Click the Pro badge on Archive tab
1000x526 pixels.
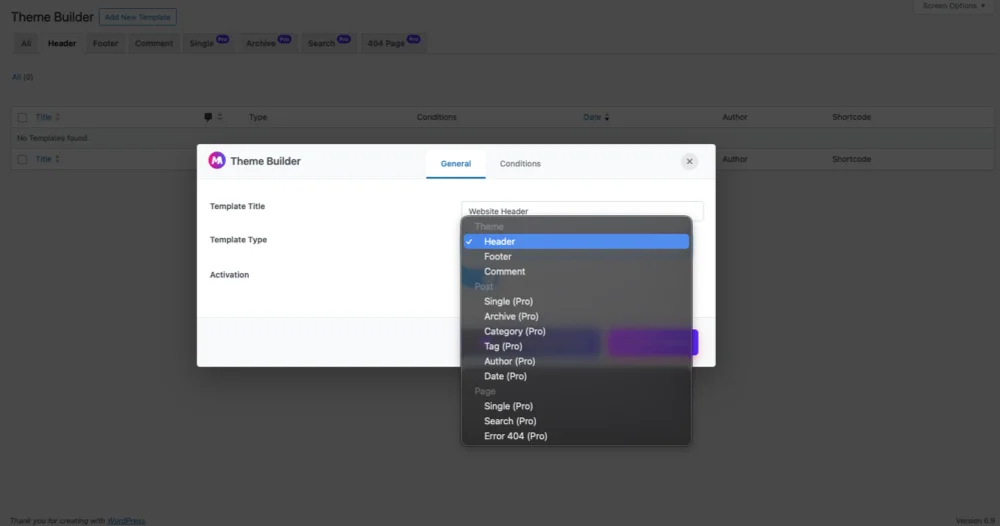[284, 39]
